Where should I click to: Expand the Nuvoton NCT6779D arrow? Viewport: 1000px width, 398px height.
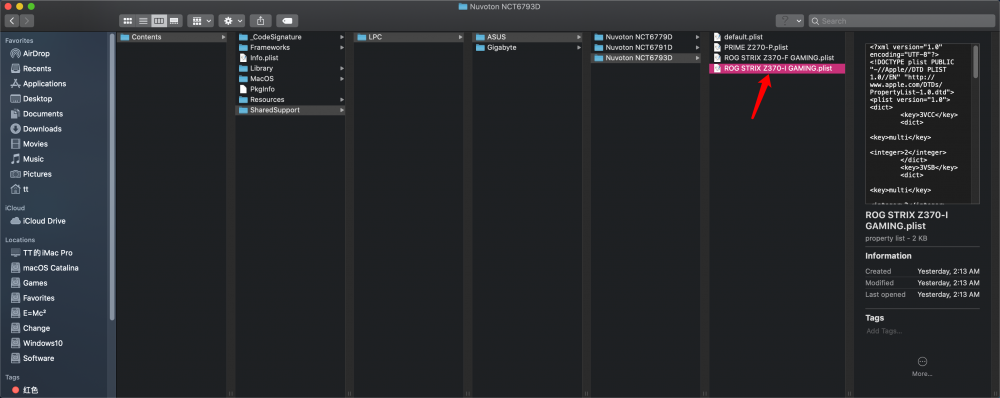pos(698,37)
